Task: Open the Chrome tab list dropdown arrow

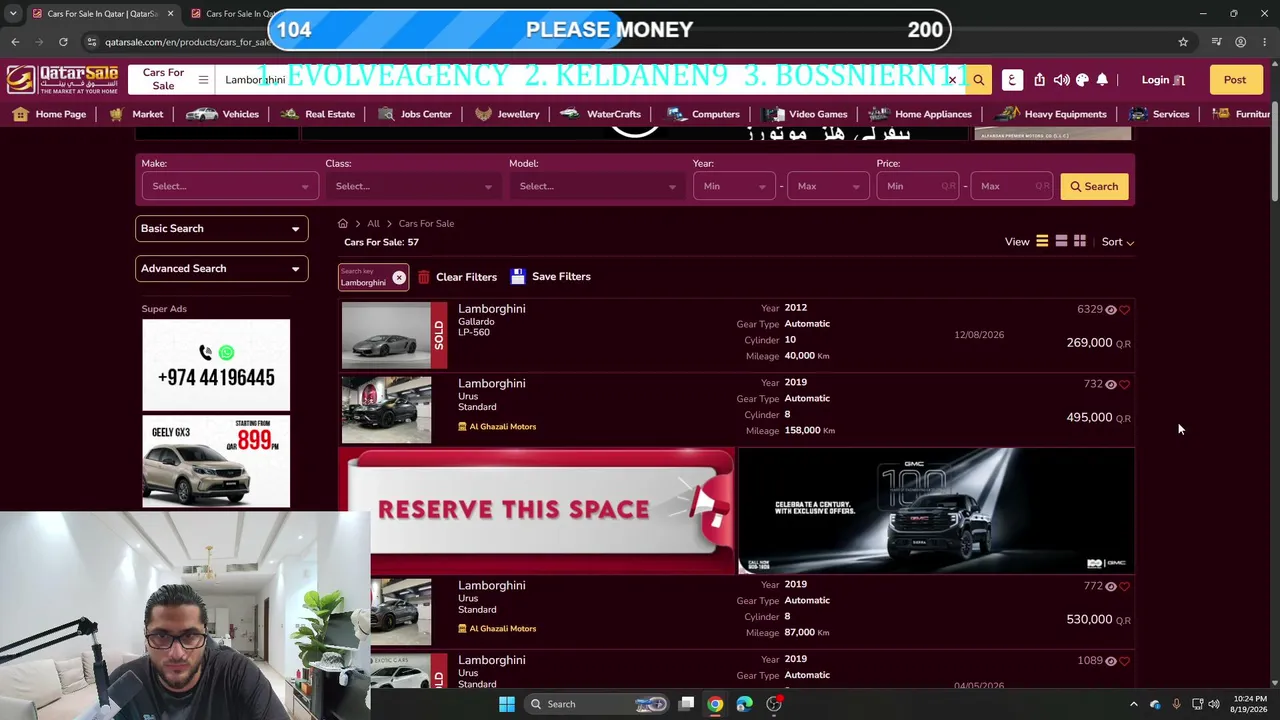Action: (x=13, y=14)
